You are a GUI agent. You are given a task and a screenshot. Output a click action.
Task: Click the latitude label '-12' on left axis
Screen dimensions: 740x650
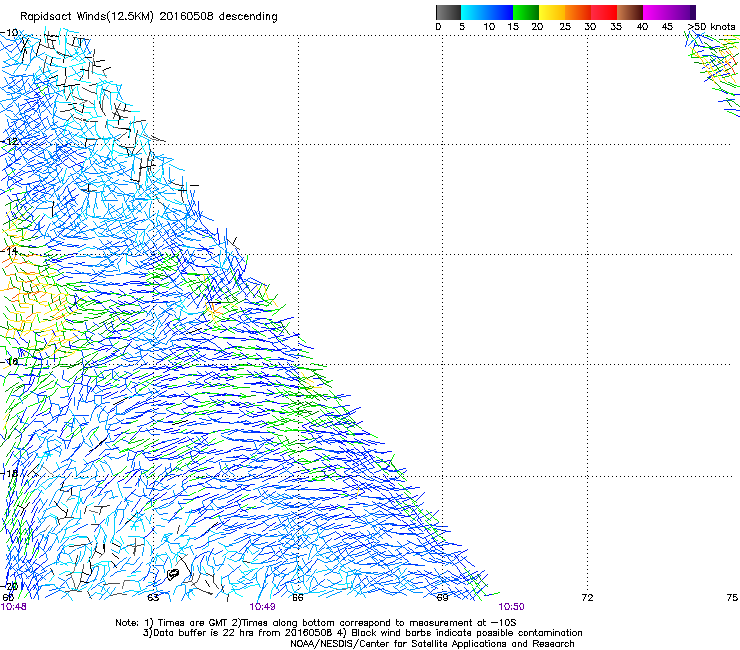point(9,142)
